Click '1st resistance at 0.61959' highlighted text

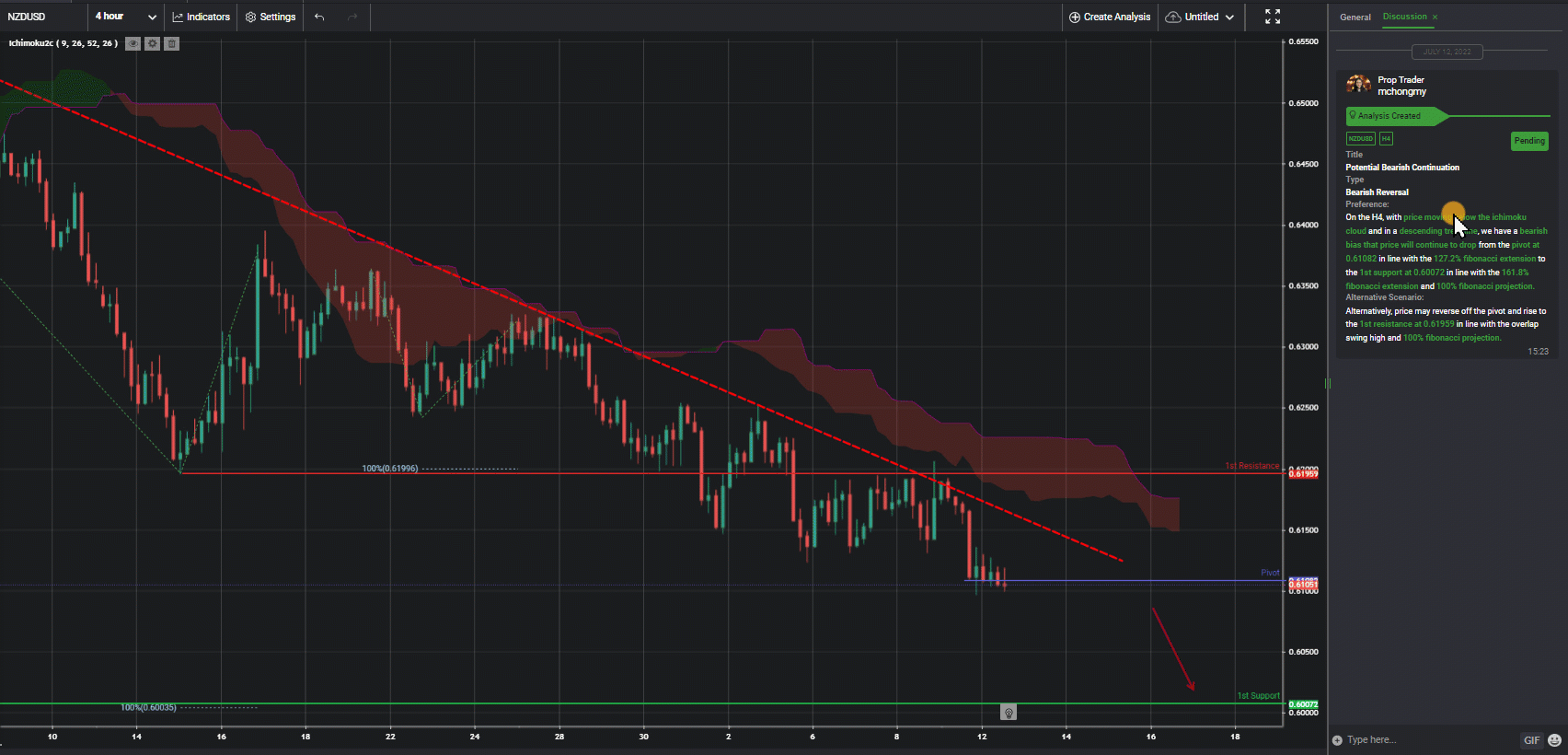click(x=1407, y=324)
